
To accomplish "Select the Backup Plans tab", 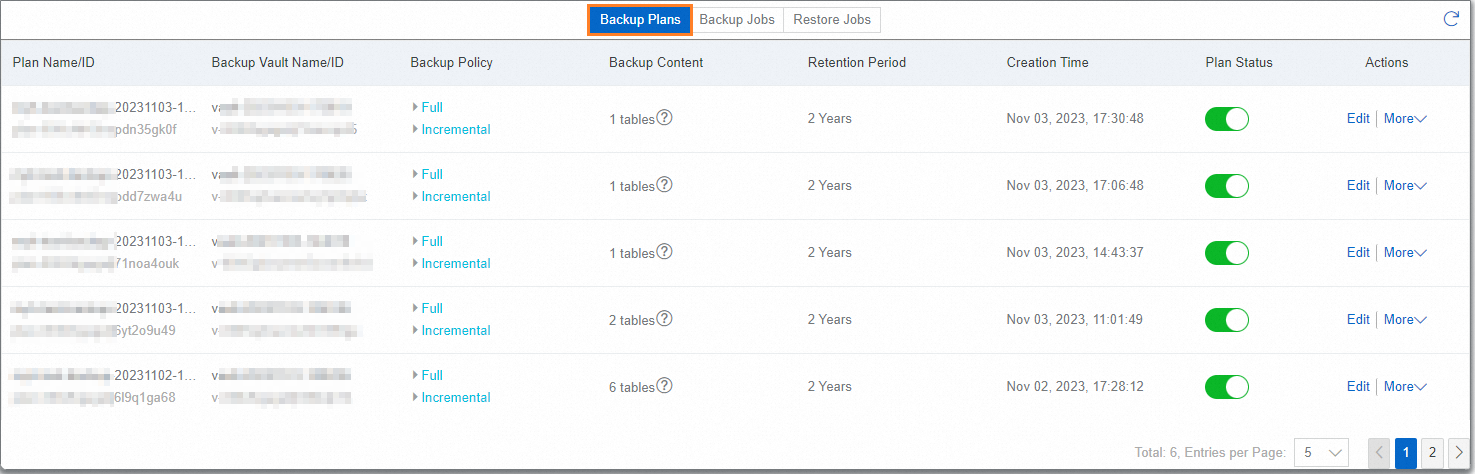I will tap(640, 19).
